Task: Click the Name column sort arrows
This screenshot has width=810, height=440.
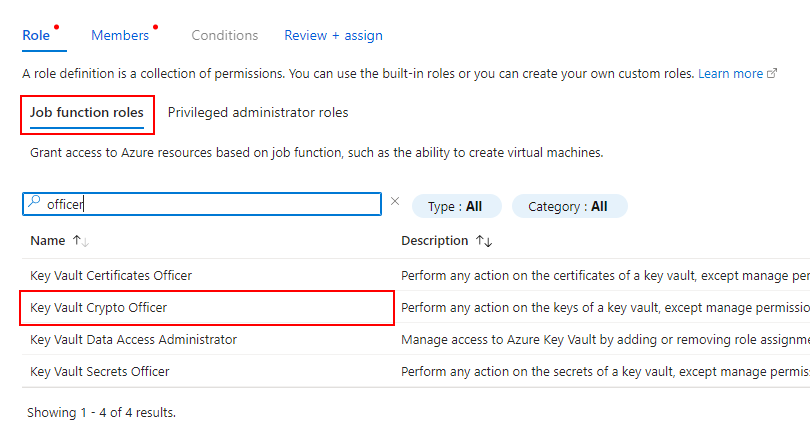Action: click(81, 241)
